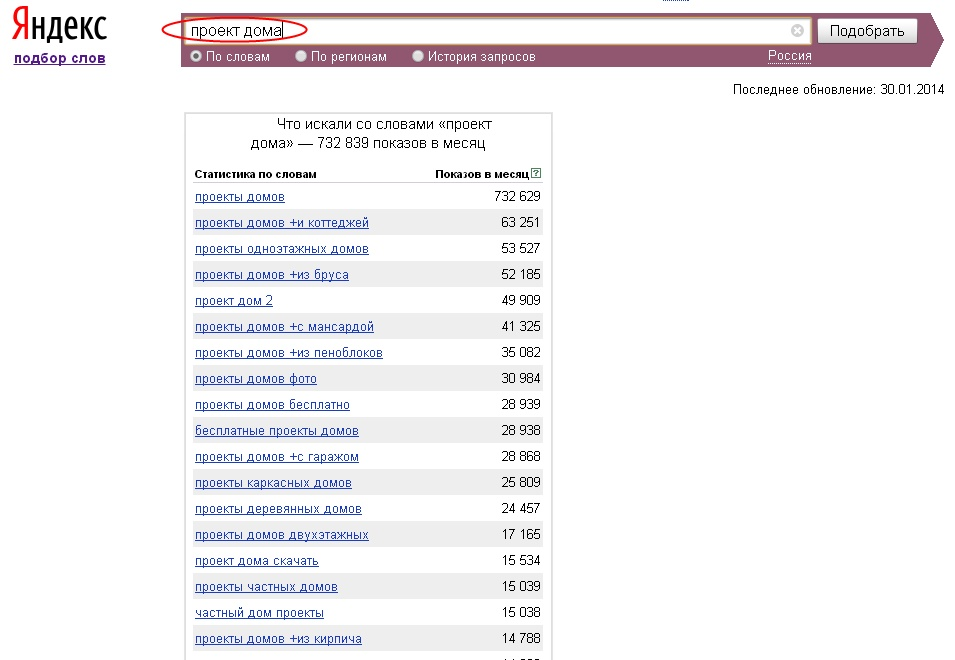Click the Показов в месяц column header

point(482,174)
